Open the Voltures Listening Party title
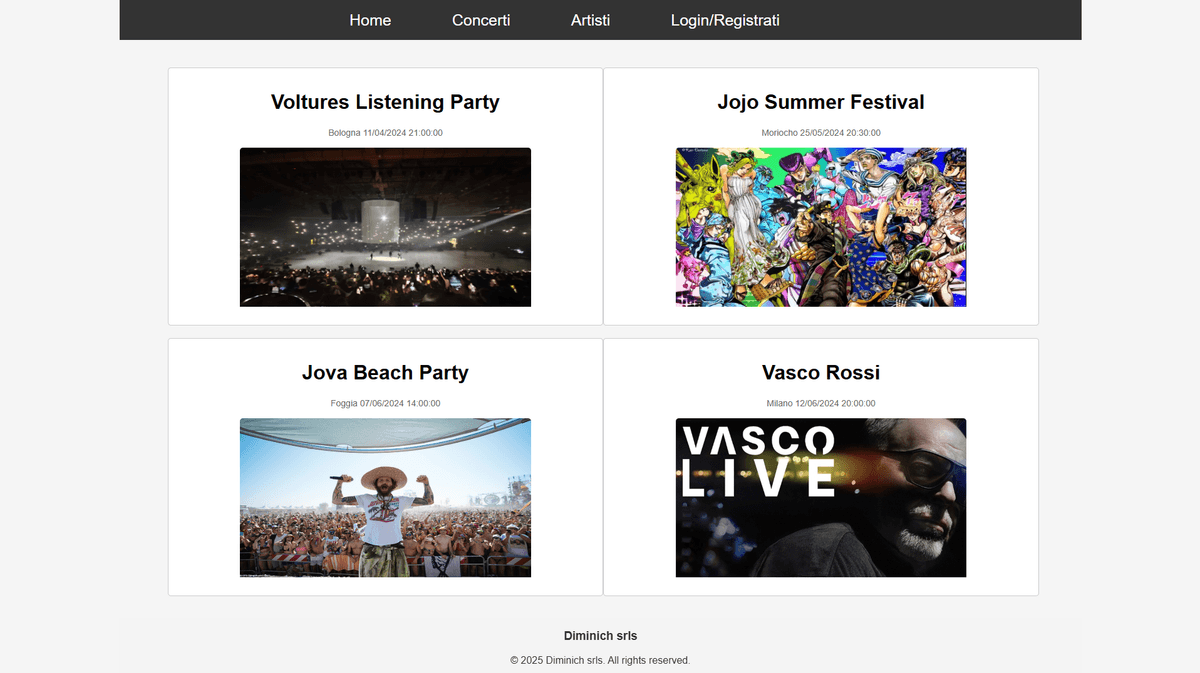1200x673 pixels. (x=385, y=102)
